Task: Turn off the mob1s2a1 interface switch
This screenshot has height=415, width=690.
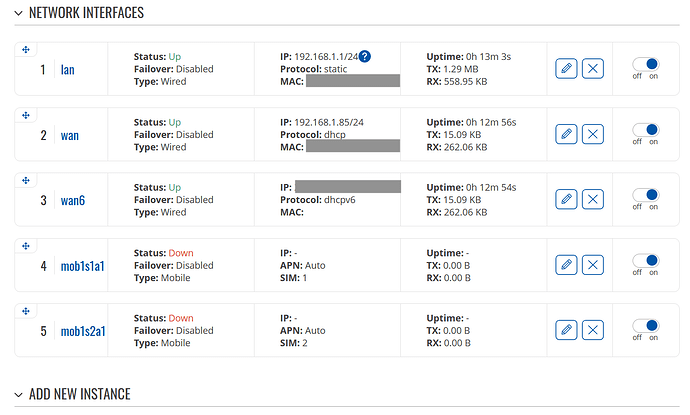Action: (646, 326)
